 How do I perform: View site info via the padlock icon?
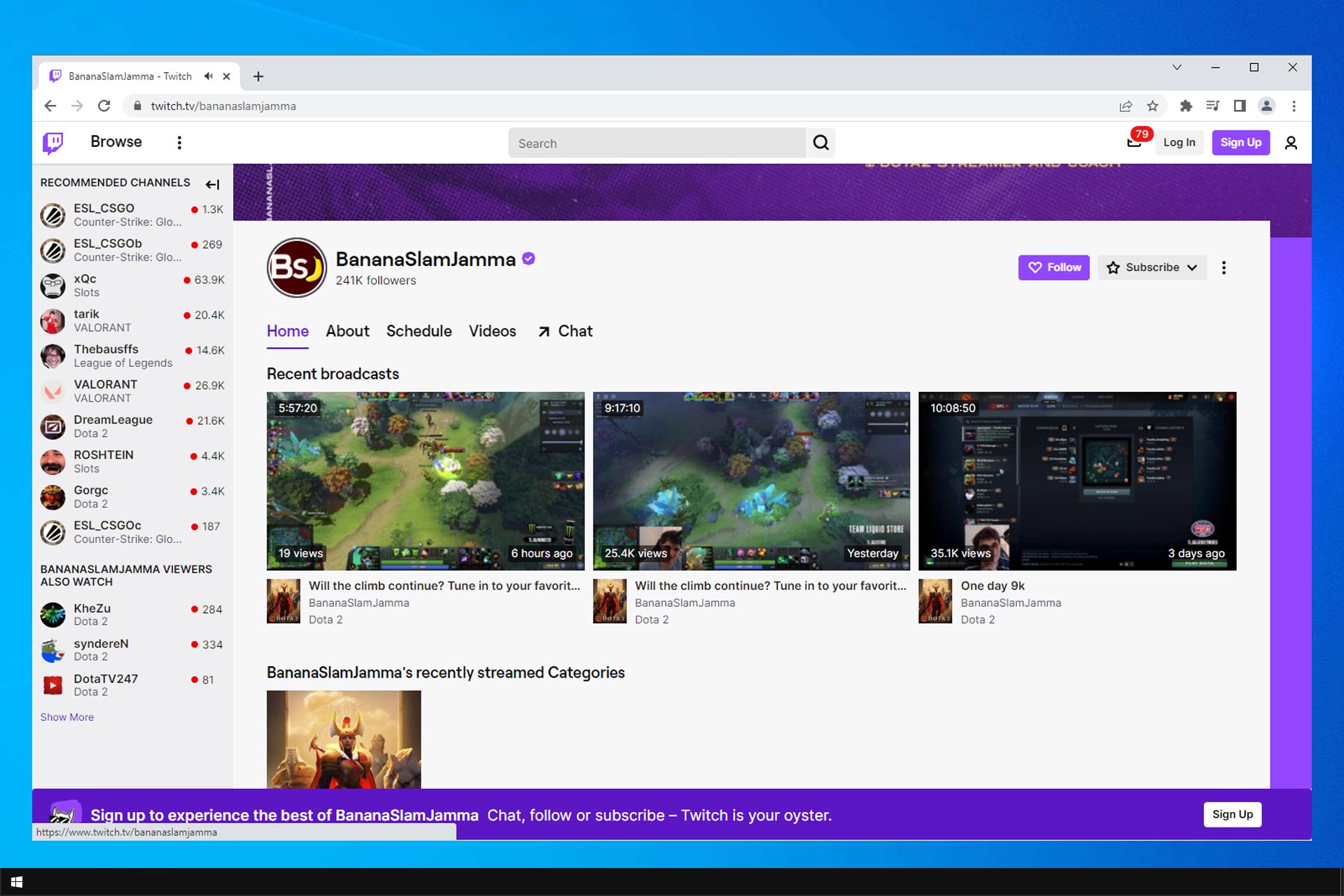point(137,106)
